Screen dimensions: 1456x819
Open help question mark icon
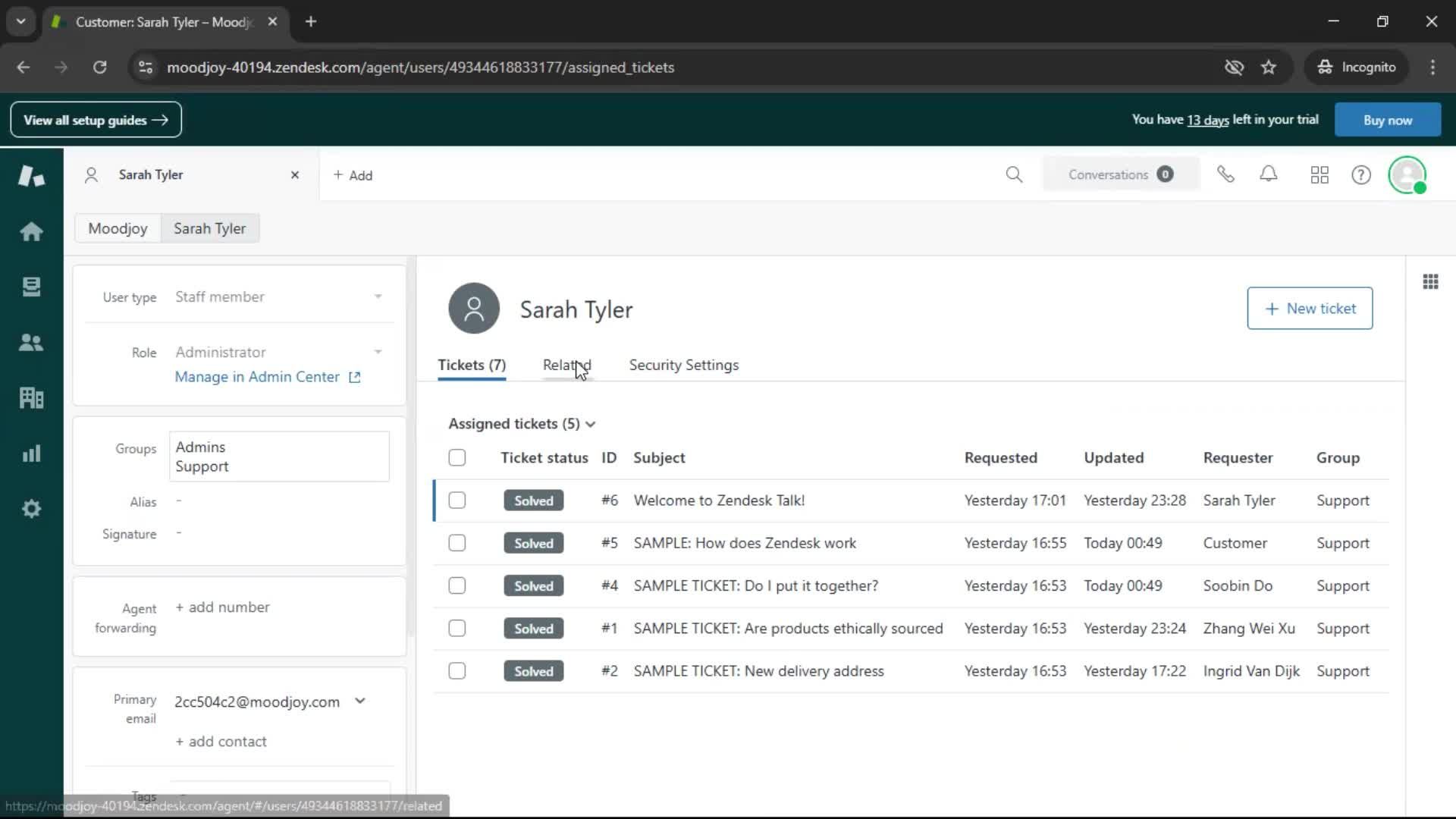(1361, 175)
